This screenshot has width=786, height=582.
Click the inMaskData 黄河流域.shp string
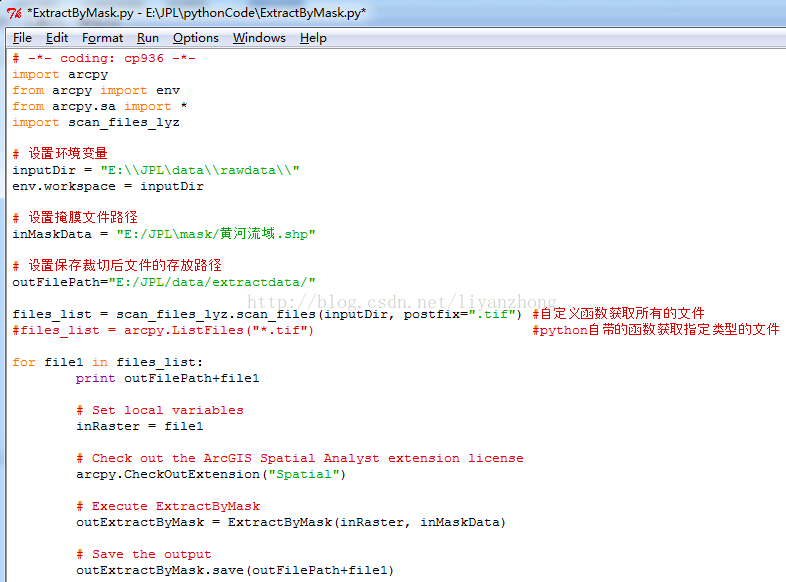point(216,234)
